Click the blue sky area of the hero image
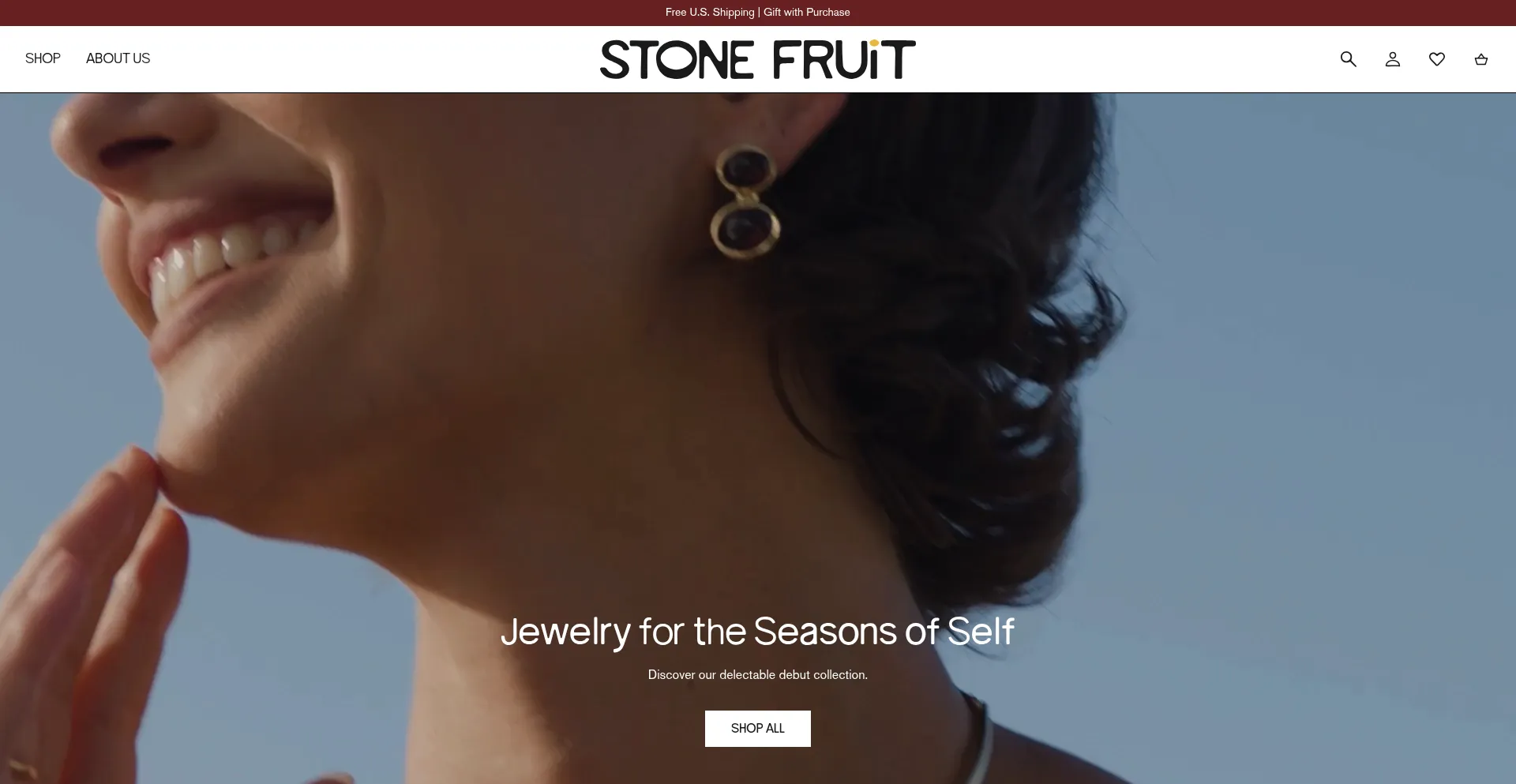The height and width of the screenshot is (784, 1516). point(1326,434)
